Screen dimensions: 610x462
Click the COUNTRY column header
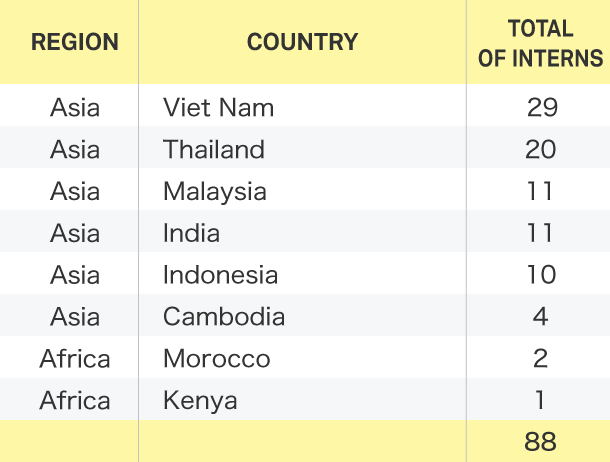point(303,42)
